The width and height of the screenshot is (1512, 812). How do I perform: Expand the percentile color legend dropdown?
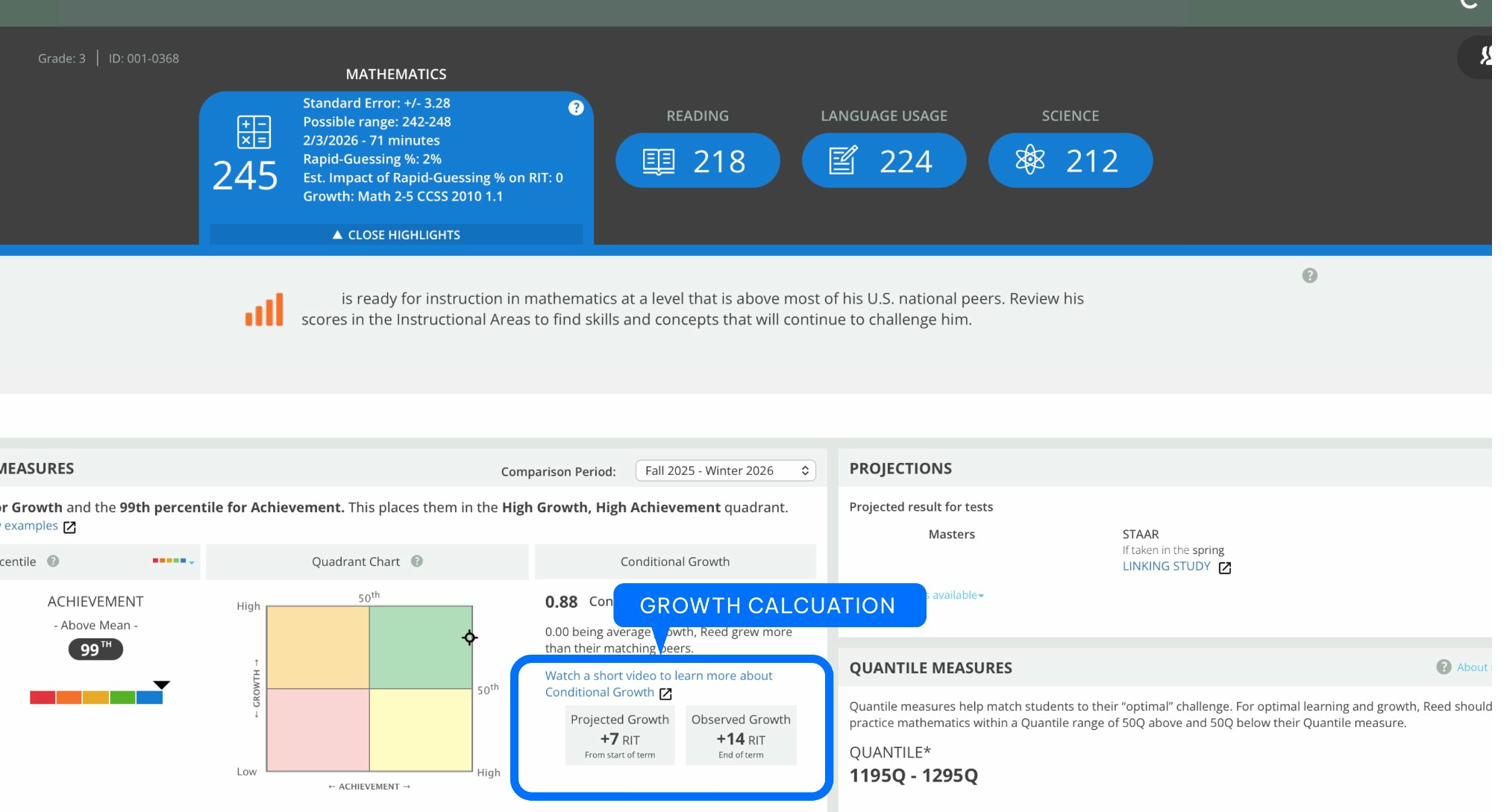pos(174,562)
